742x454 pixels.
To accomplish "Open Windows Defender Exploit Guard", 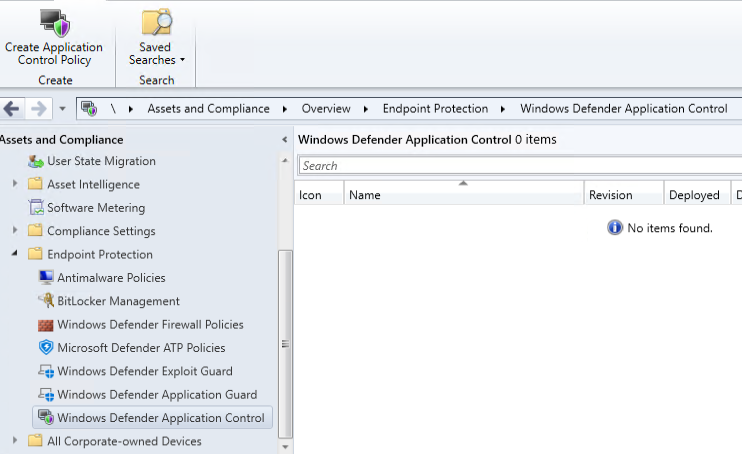I will [x=145, y=371].
